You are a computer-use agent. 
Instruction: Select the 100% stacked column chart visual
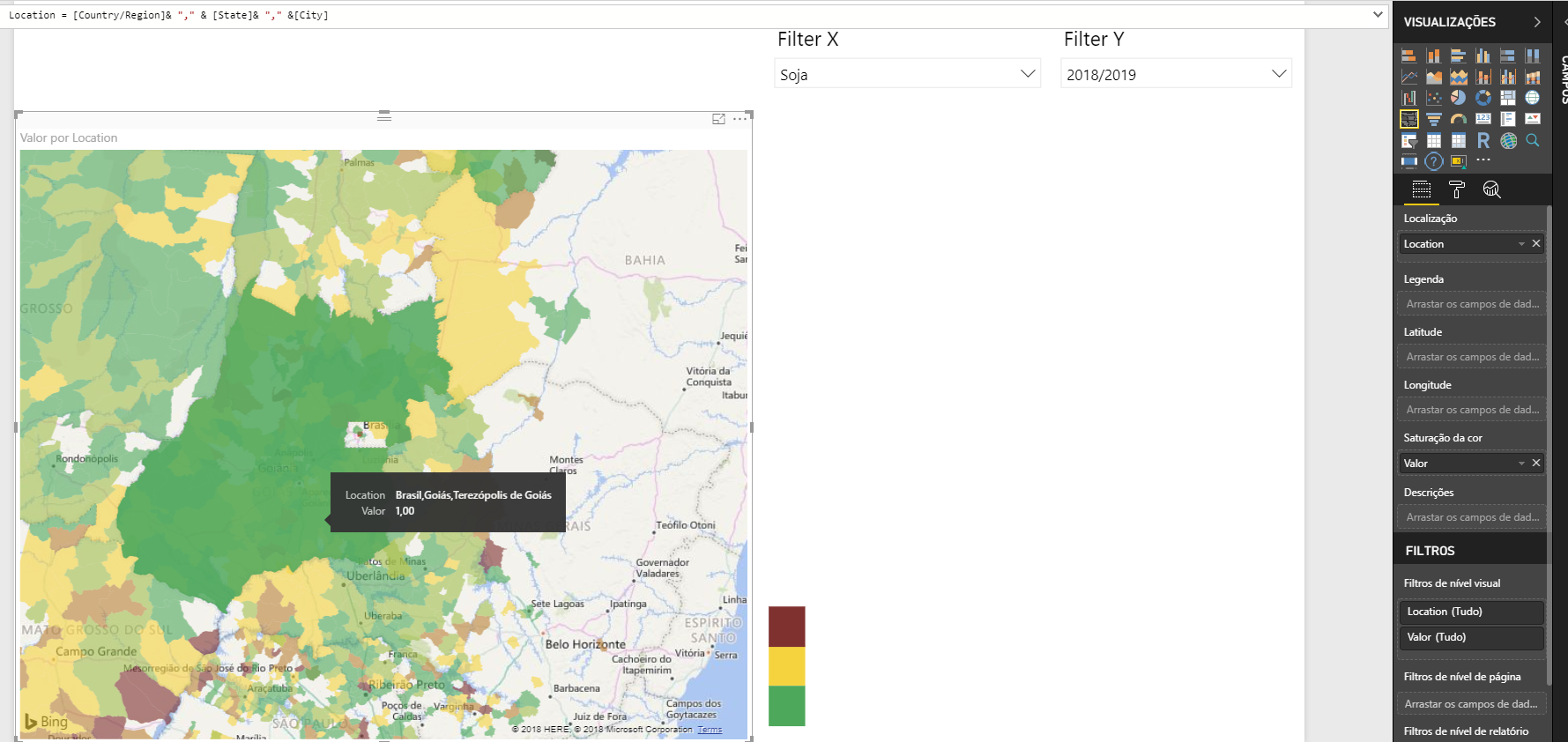(1533, 56)
